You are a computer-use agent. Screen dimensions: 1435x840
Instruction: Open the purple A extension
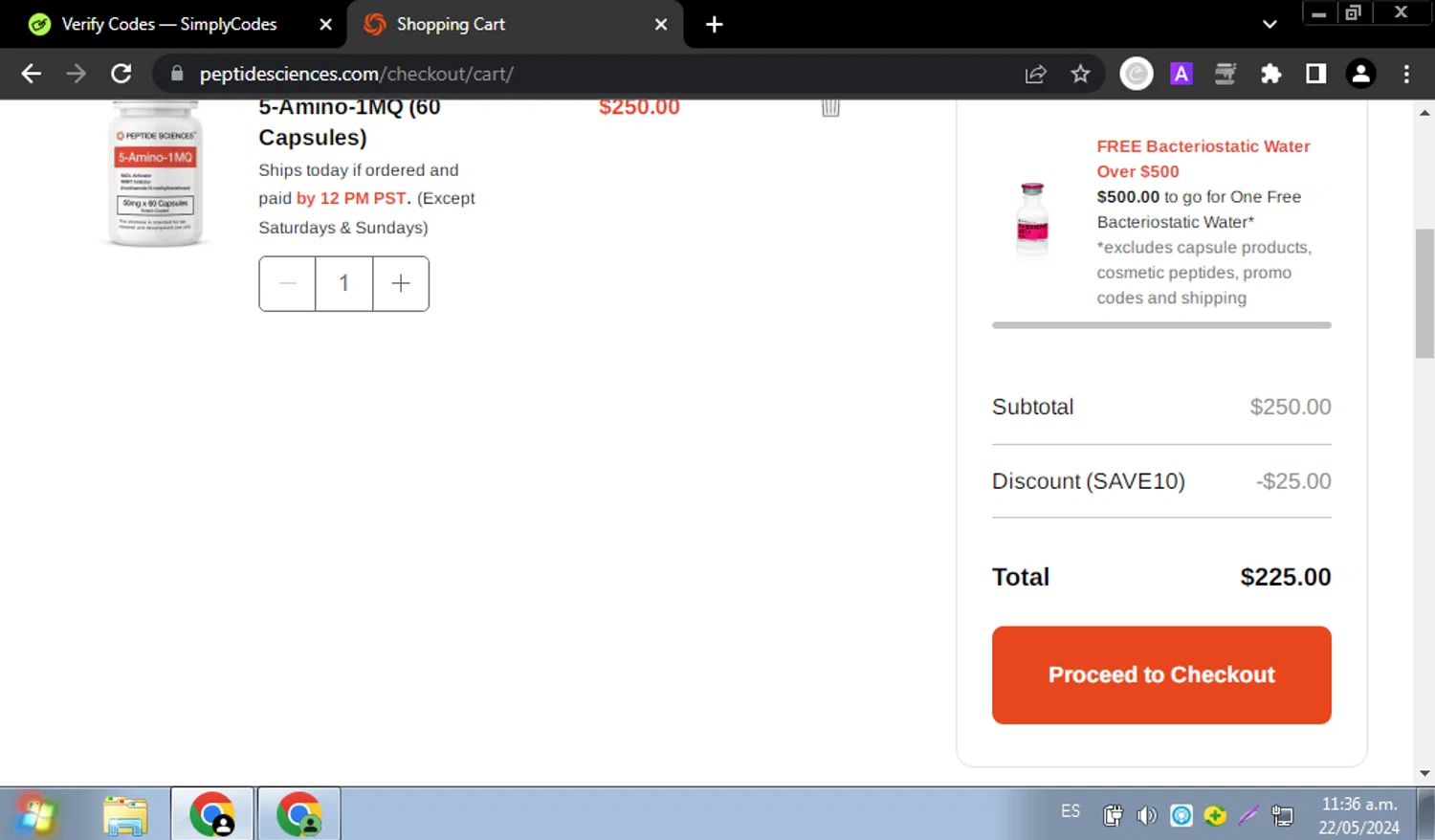point(1181,74)
